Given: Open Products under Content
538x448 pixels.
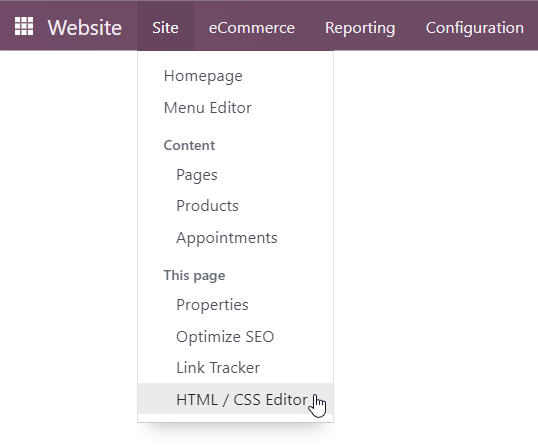Looking at the screenshot, I should pyautogui.click(x=235, y=206).
